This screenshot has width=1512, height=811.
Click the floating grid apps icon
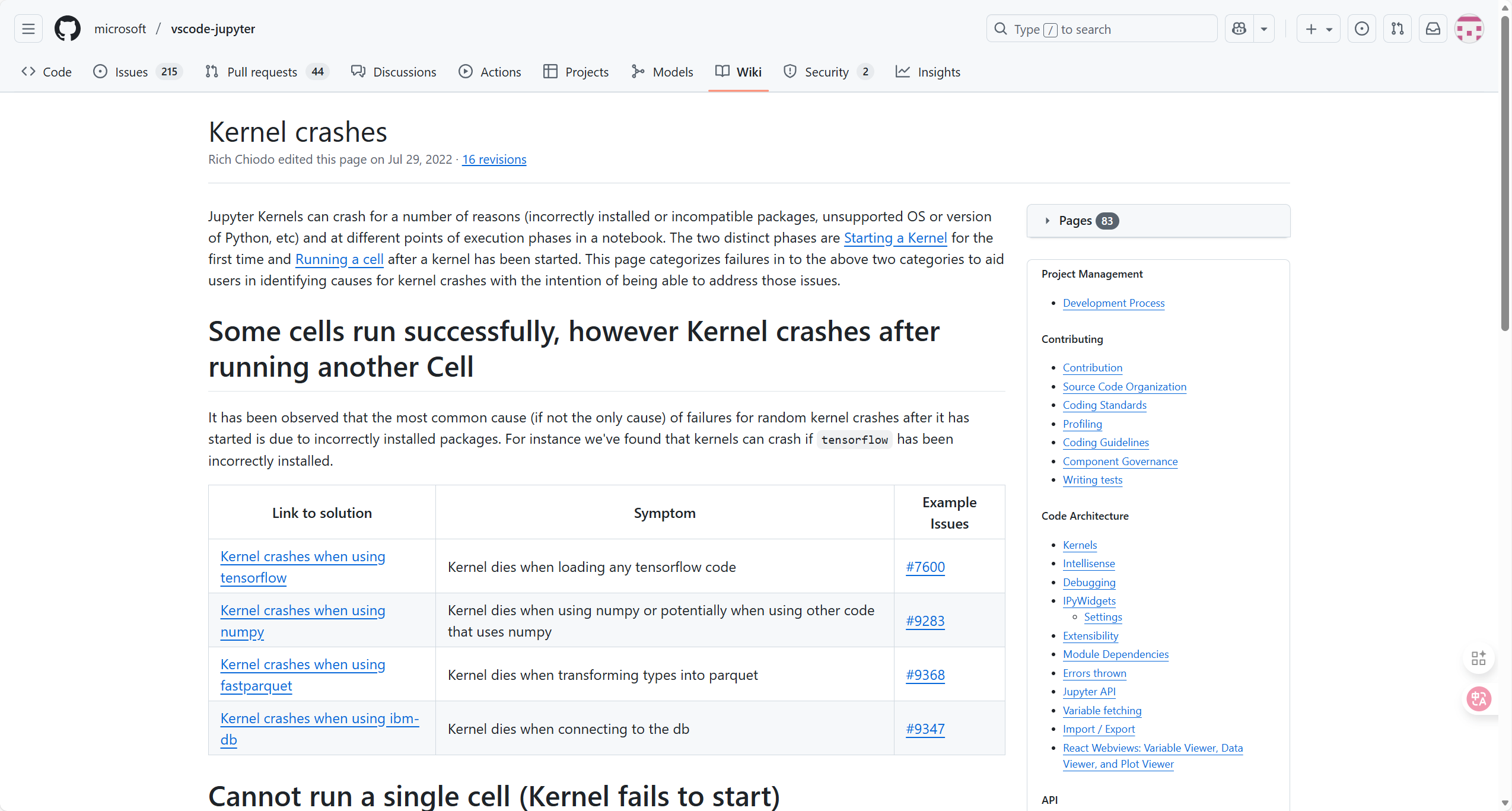pos(1478,657)
